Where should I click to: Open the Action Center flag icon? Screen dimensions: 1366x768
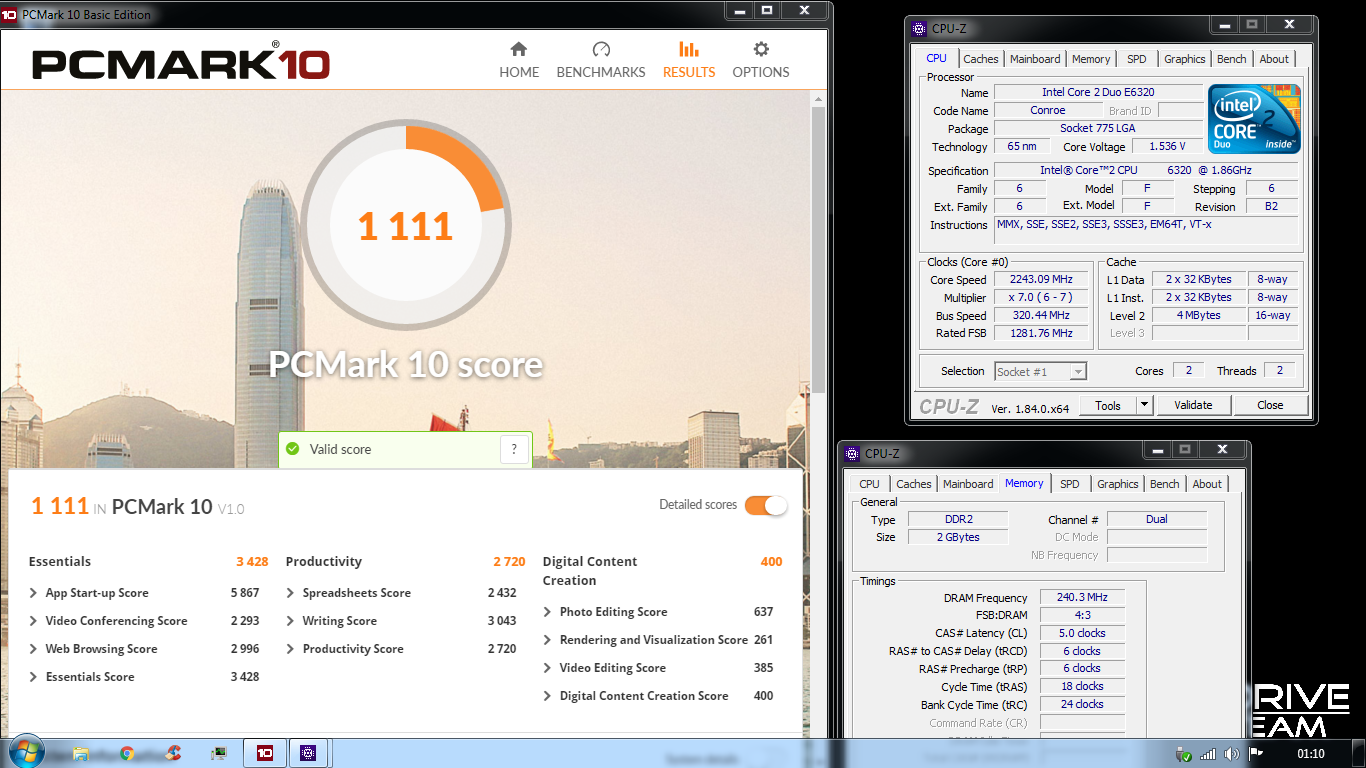[1256, 754]
